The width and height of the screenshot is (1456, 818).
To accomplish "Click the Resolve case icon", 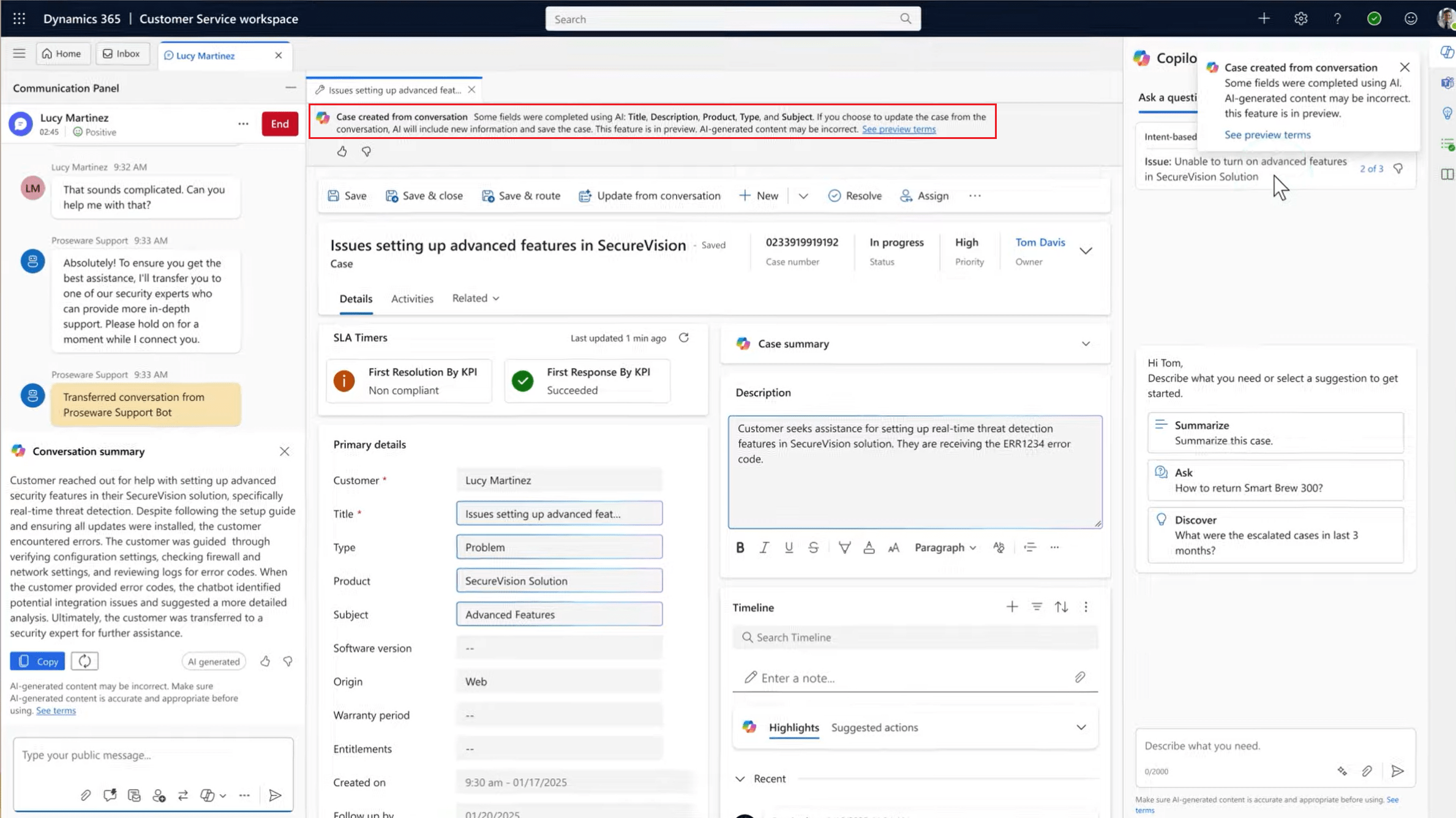I will click(834, 196).
